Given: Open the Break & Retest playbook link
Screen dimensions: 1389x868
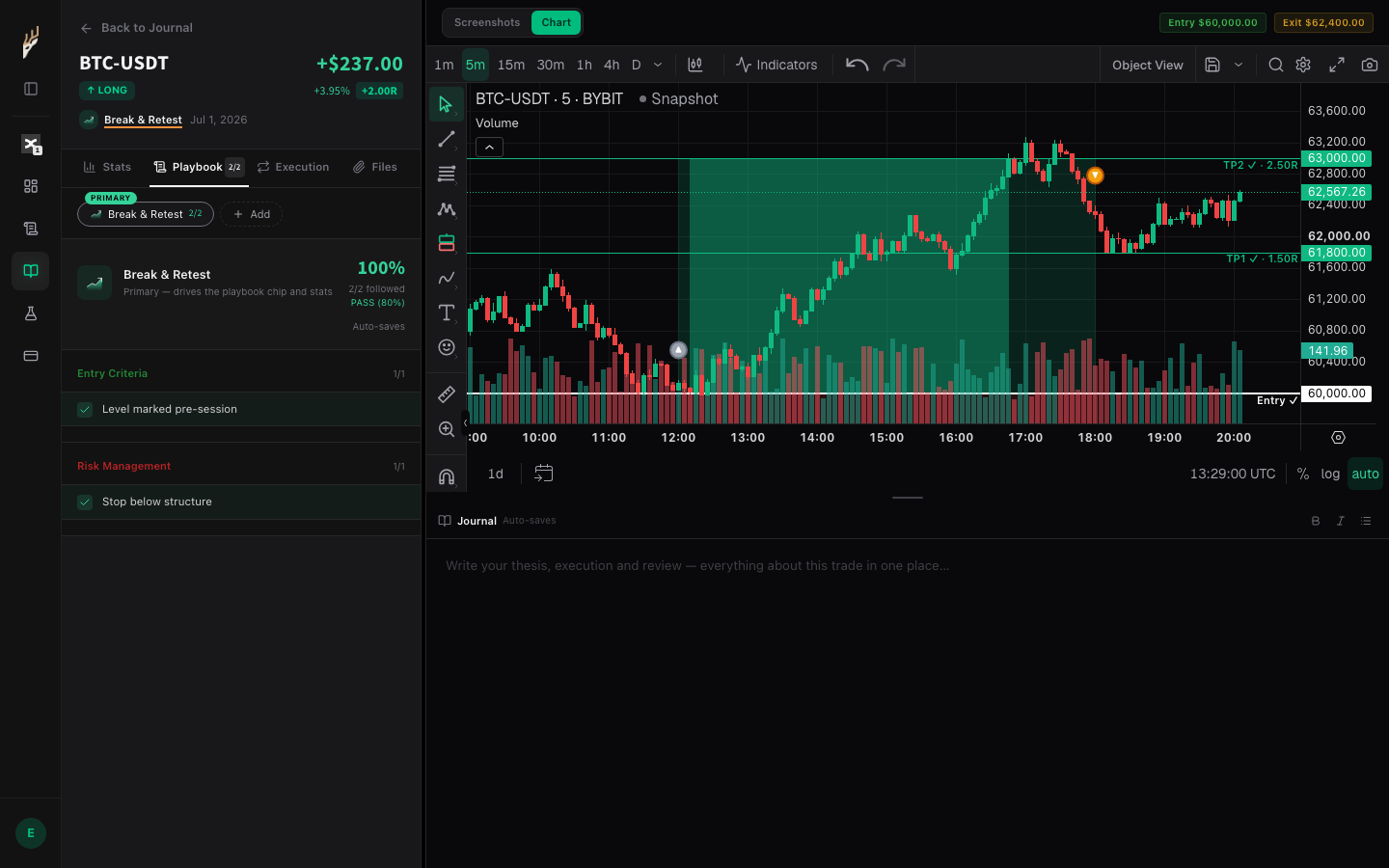Looking at the screenshot, I should [x=143, y=120].
